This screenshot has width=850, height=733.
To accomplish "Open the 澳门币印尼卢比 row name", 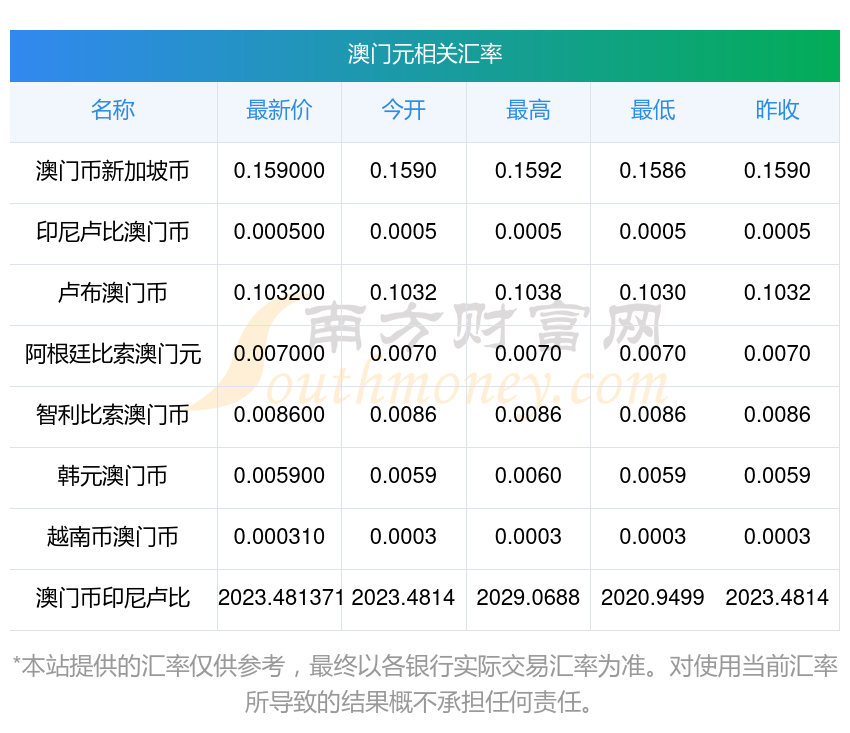I will point(113,598).
